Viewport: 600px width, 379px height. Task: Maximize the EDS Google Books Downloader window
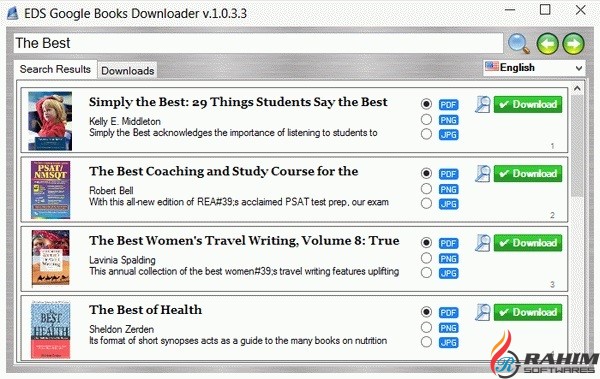tap(545, 10)
